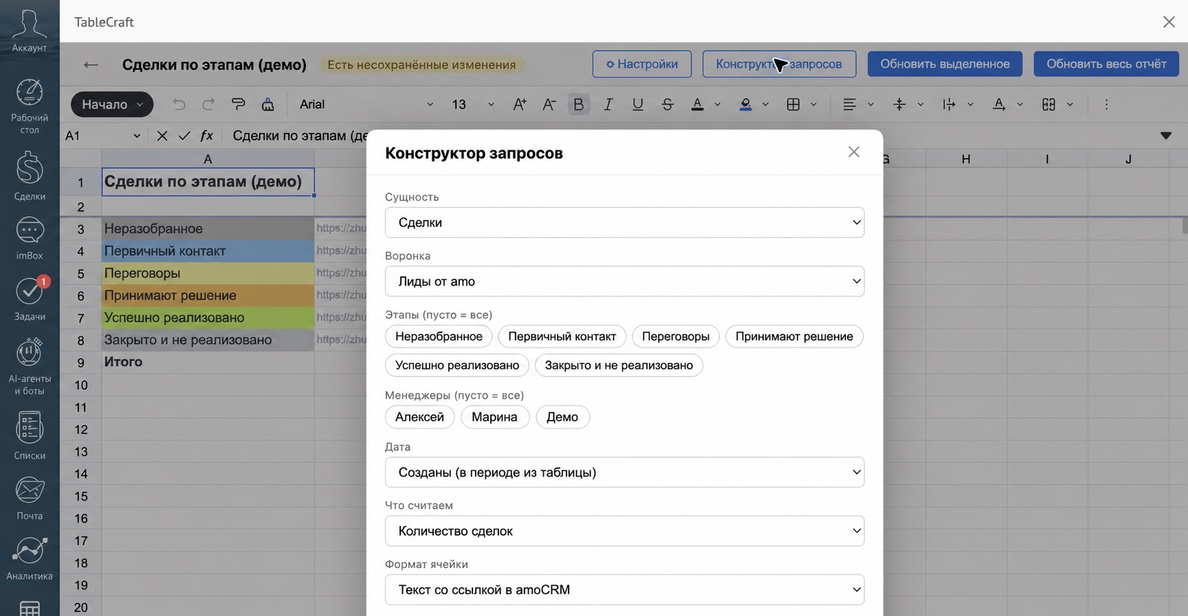Screen dimensions: 1188x616
Task: Click the text rotation icon
Action: [x=999, y=105]
